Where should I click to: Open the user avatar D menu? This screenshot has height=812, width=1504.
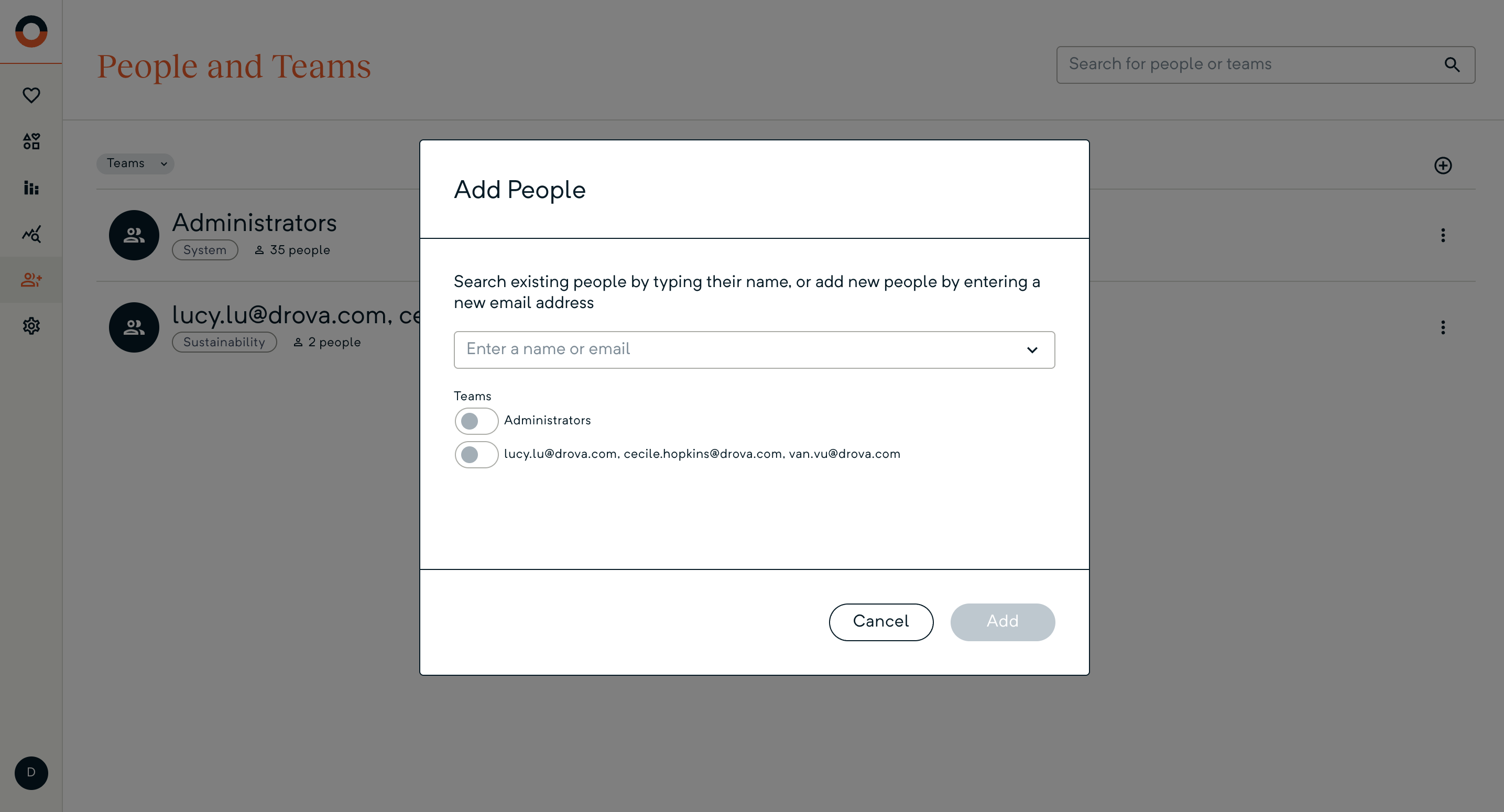(x=31, y=773)
